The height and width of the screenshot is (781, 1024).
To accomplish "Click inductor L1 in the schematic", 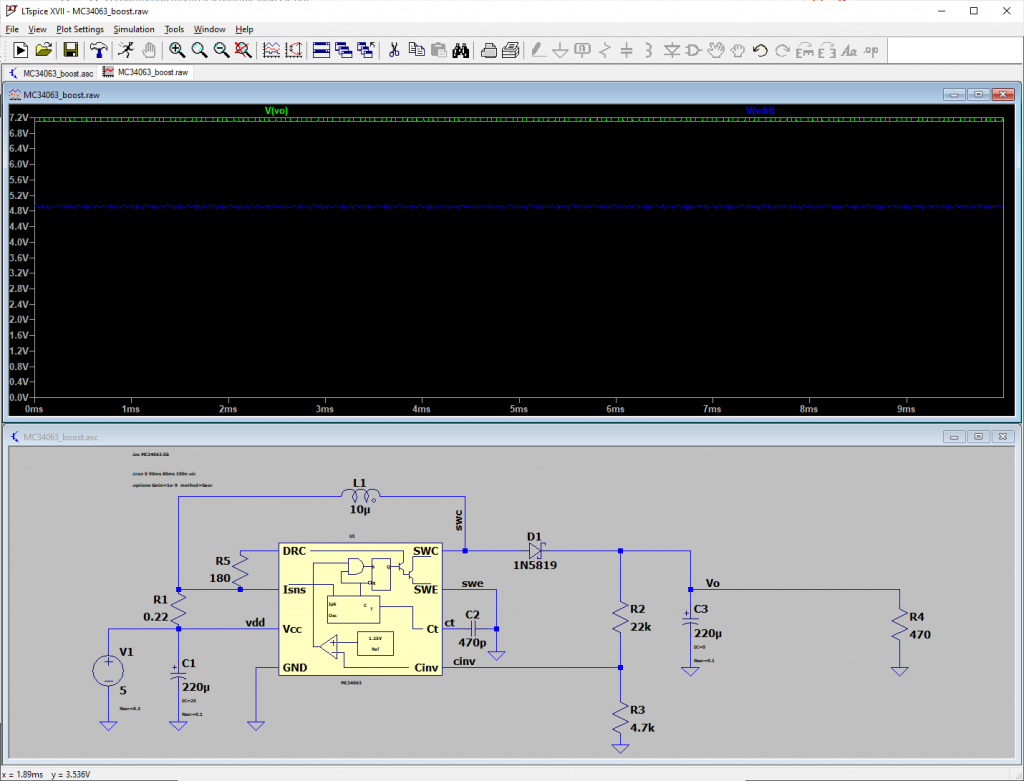I will pyautogui.click(x=360, y=495).
